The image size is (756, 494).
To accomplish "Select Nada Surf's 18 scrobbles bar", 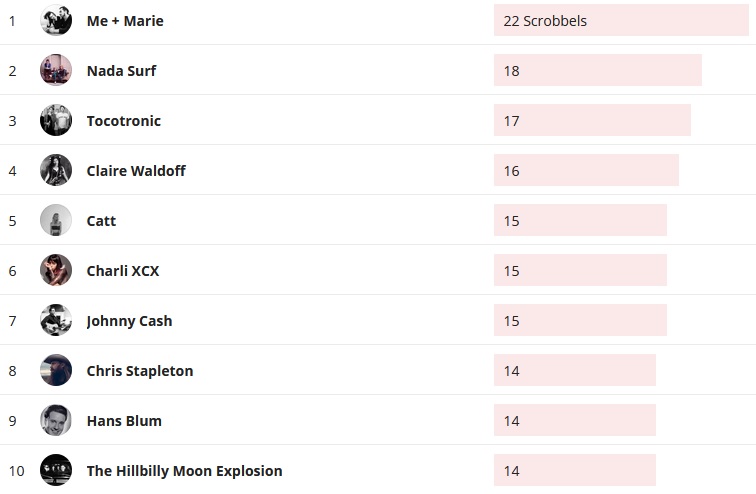I will [597, 70].
